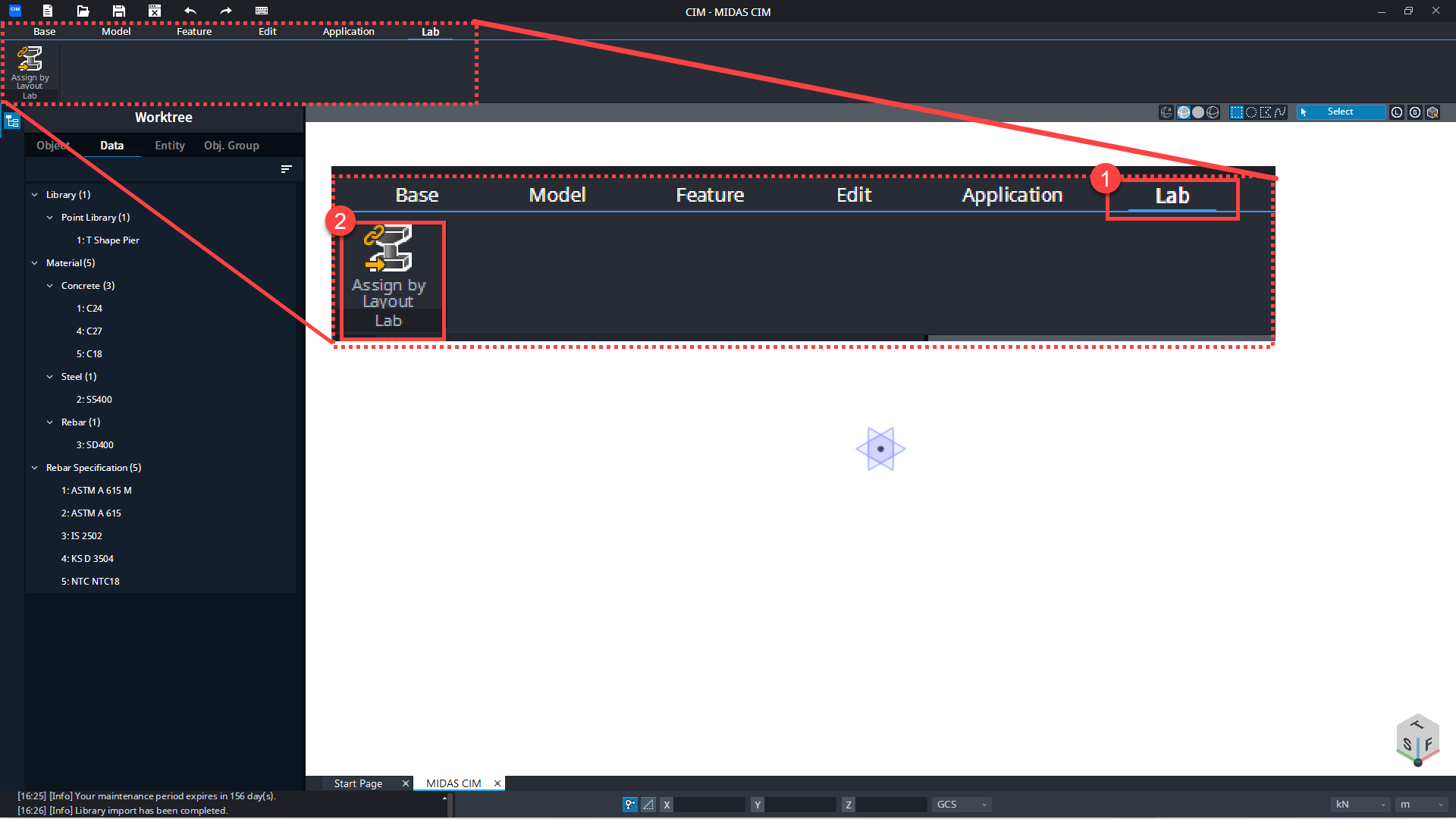Switch to wireframe display mode
1456x819 pixels.
[1213, 112]
